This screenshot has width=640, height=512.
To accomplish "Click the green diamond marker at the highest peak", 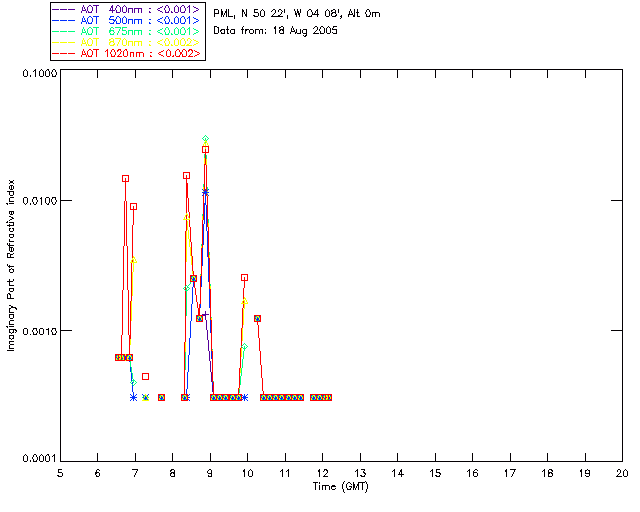I will pyautogui.click(x=206, y=139).
